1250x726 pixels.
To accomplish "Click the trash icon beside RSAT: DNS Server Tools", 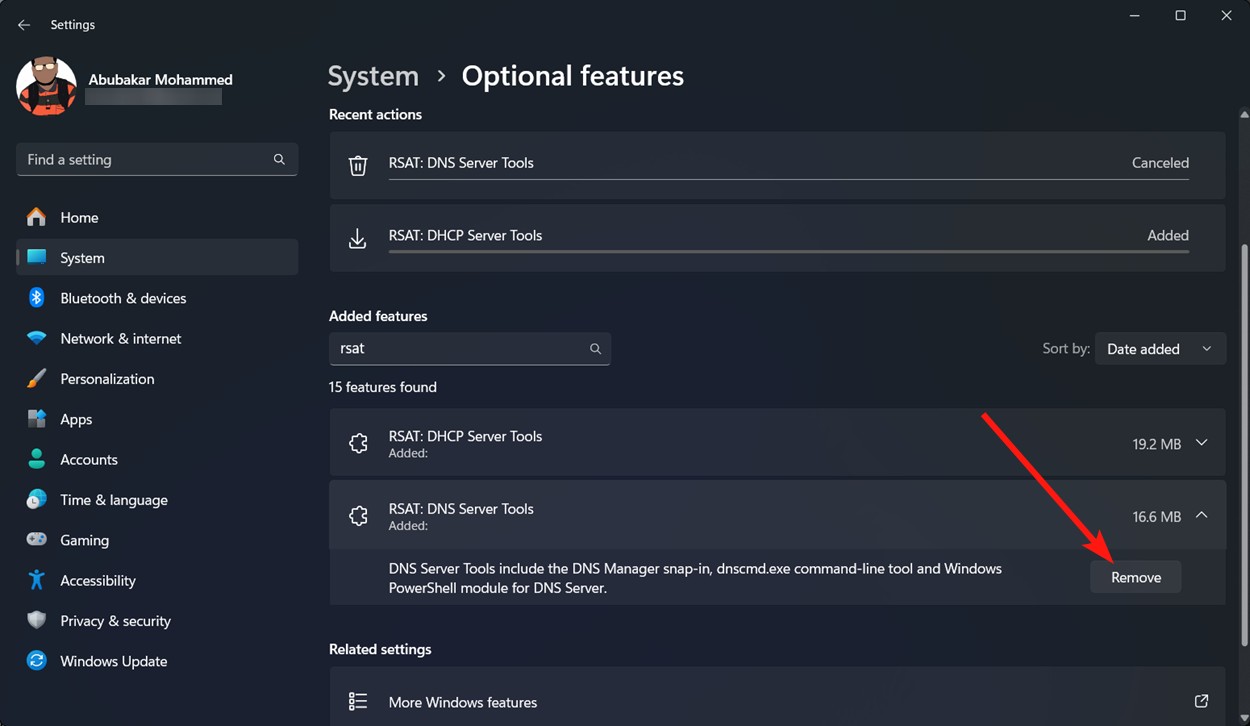I will pyautogui.click(x=358, y=165).
